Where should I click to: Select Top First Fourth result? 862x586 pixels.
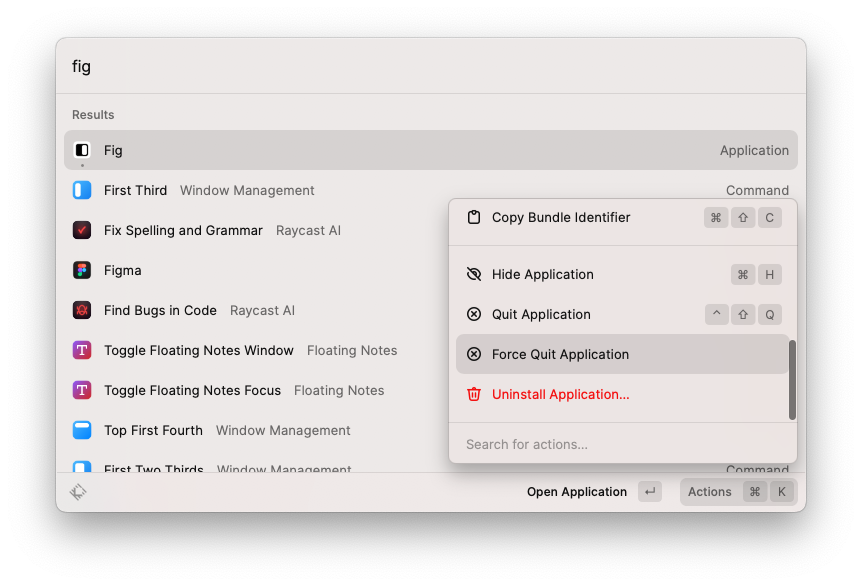tap(256, 430)
